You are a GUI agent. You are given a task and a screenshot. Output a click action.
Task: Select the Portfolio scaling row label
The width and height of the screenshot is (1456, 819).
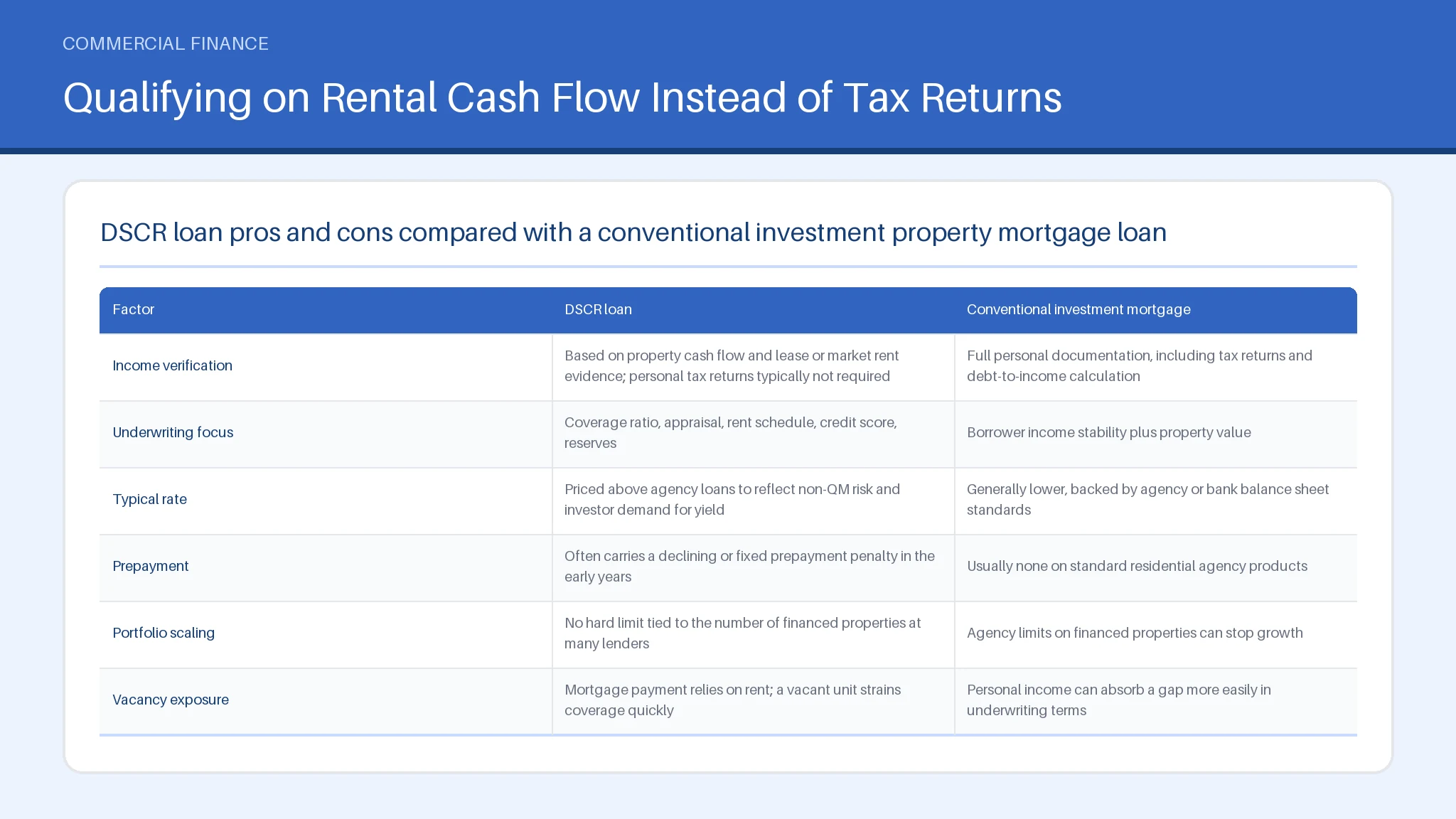tap(164, 633)
